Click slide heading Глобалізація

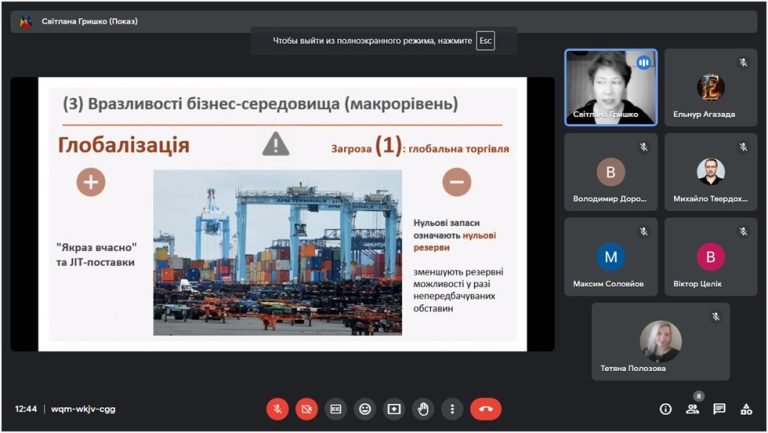[x=123, y=145]
